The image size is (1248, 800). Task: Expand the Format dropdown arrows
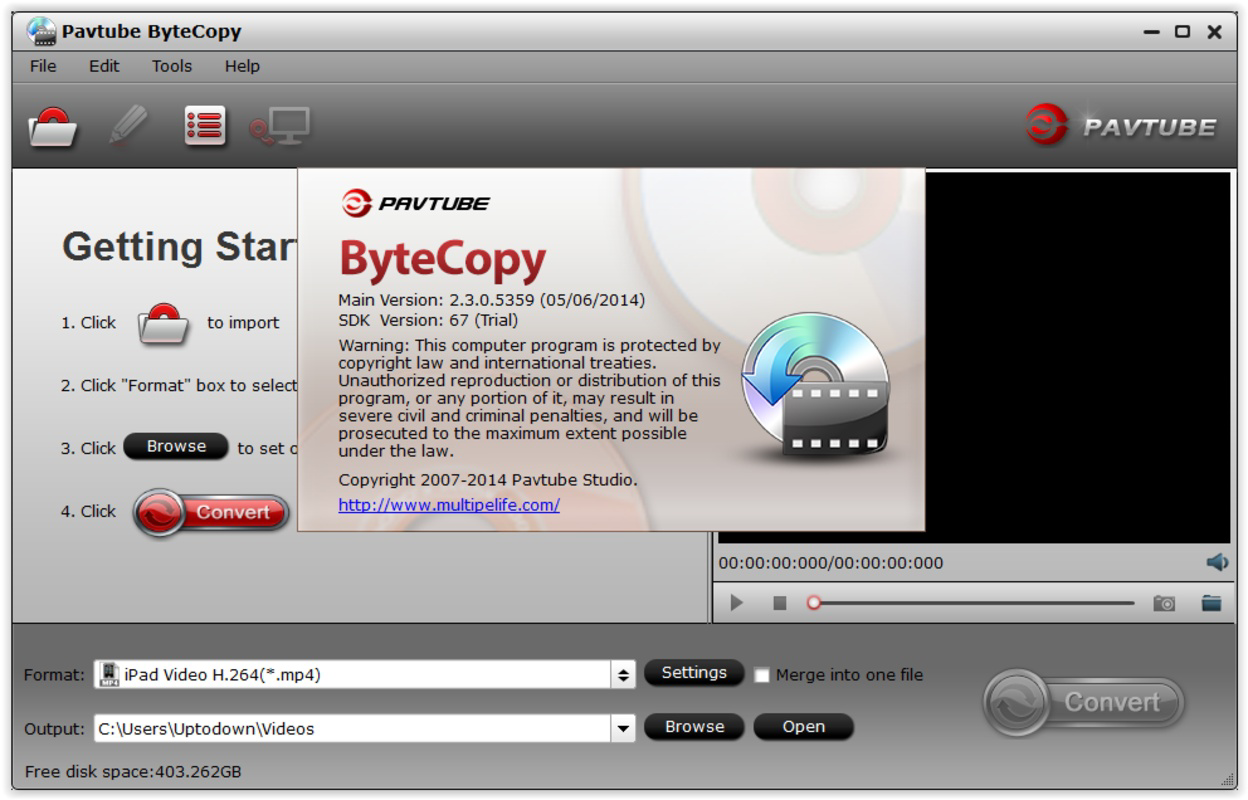[x=624, y=675]
